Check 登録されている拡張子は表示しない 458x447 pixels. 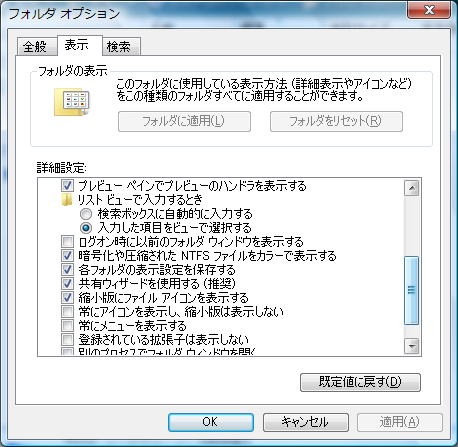tap(67, 340)
